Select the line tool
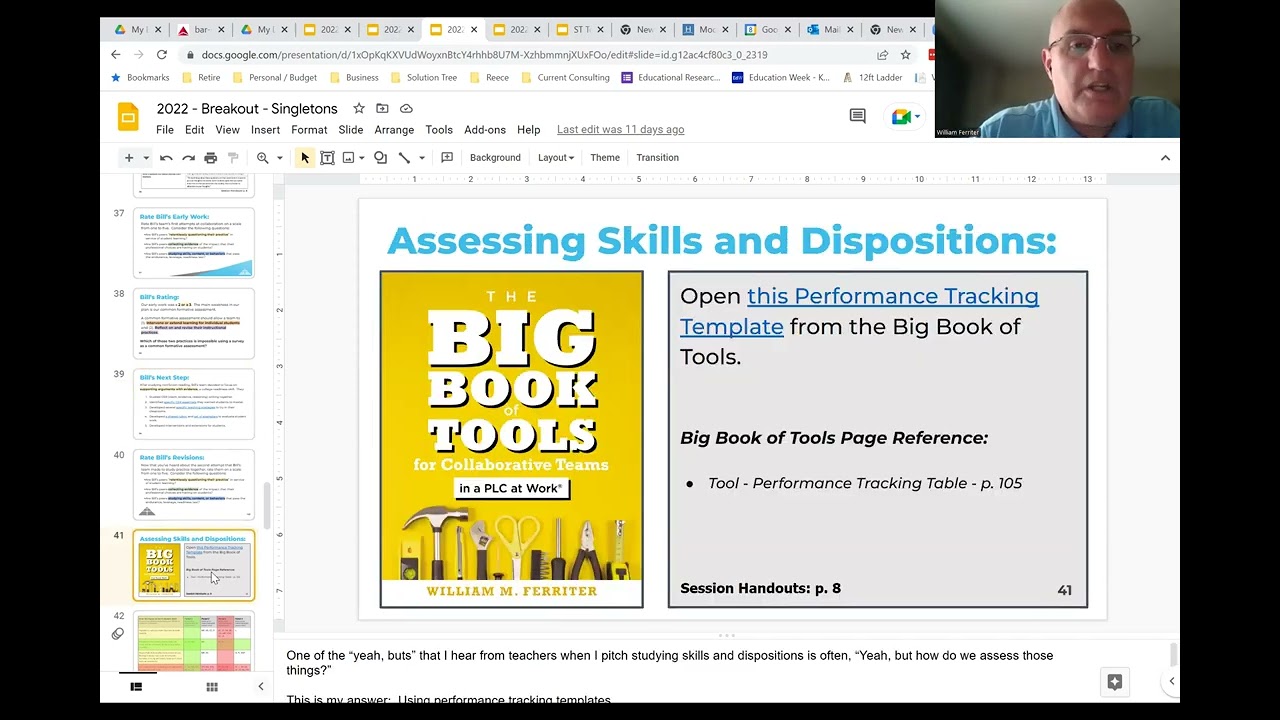The height and width of the screenshot is (720, 1280). click(x=404, y=158)
